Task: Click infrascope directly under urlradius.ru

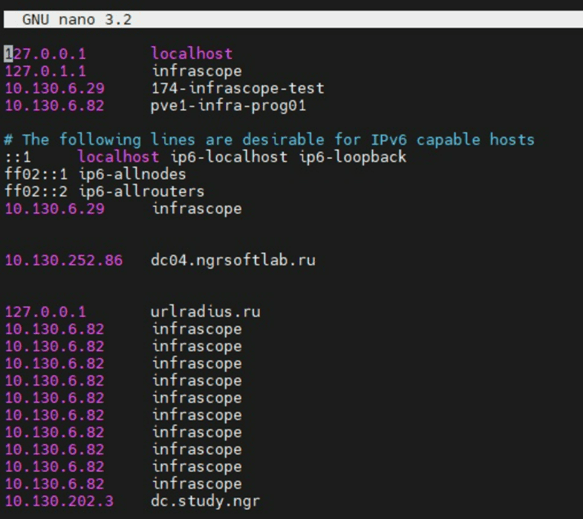Action: point(197,329)
